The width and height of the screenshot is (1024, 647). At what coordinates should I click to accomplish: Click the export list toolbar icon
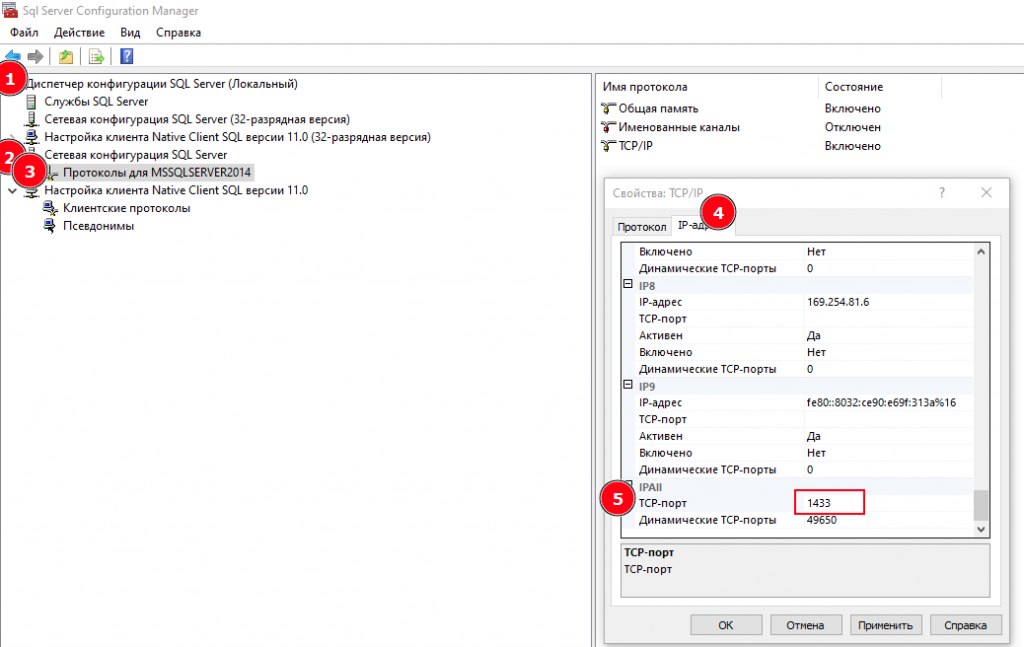(96, 57)
